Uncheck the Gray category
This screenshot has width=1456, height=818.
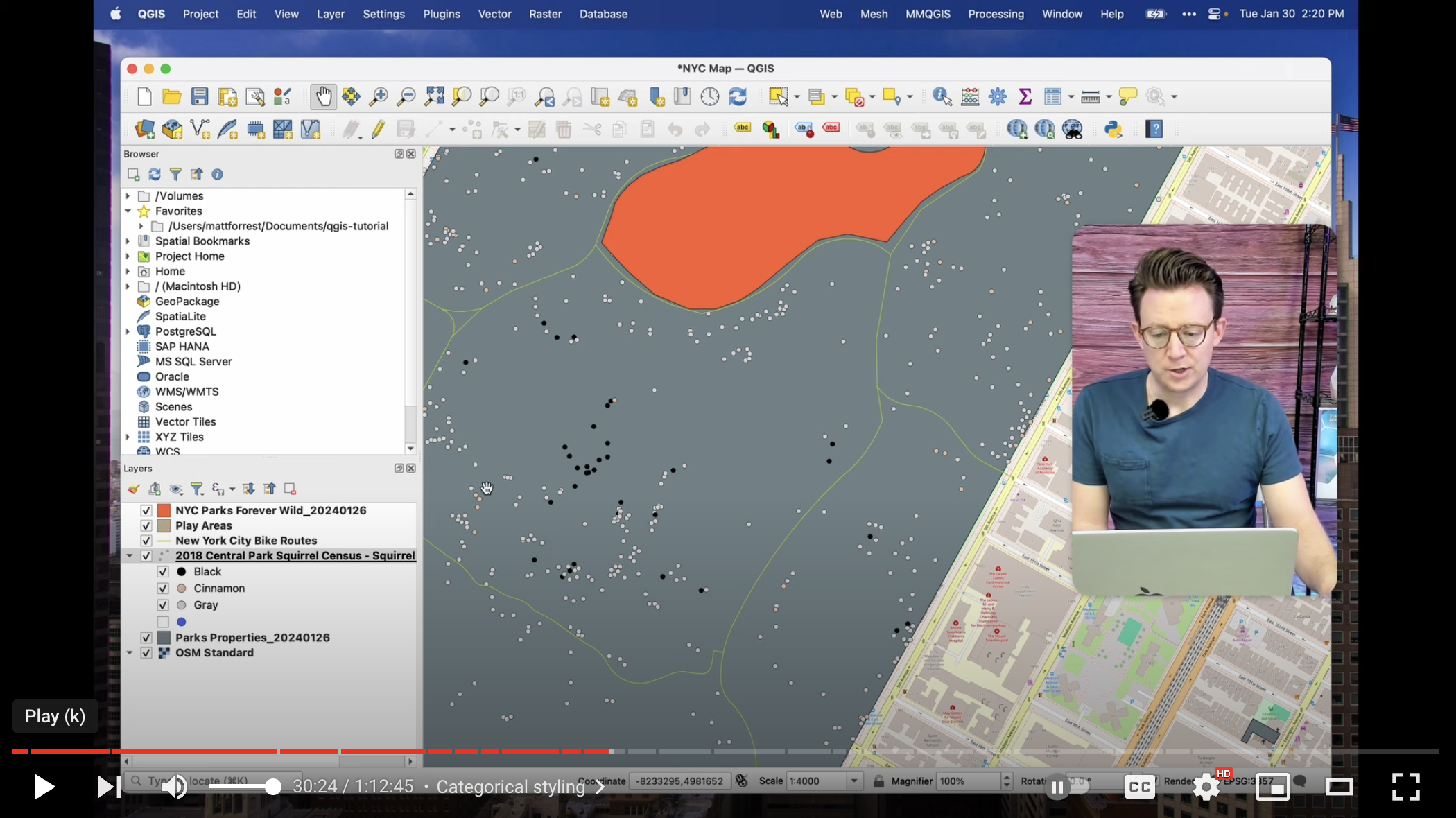tap(163, 605)
